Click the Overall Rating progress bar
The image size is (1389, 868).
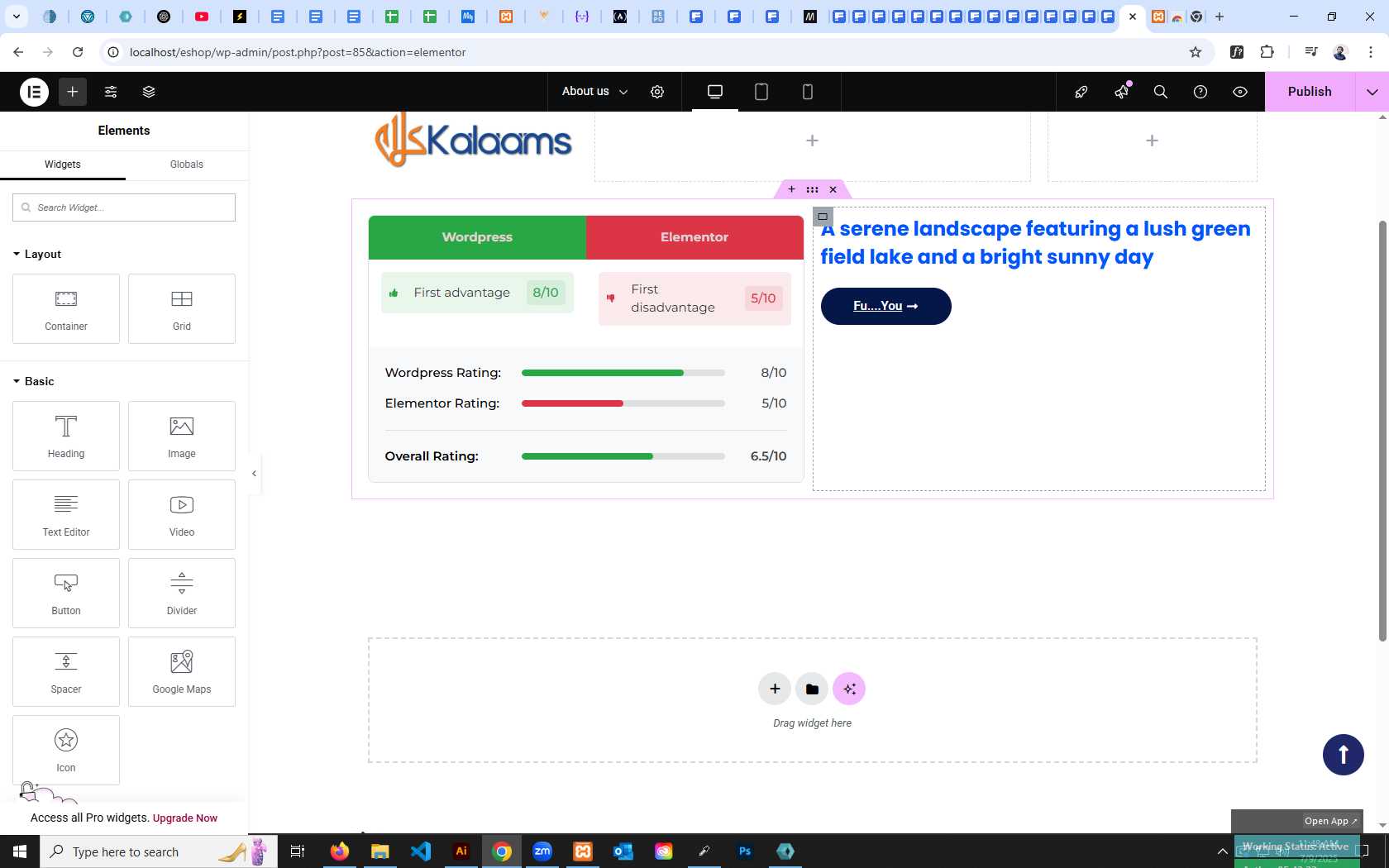point(623,456)
